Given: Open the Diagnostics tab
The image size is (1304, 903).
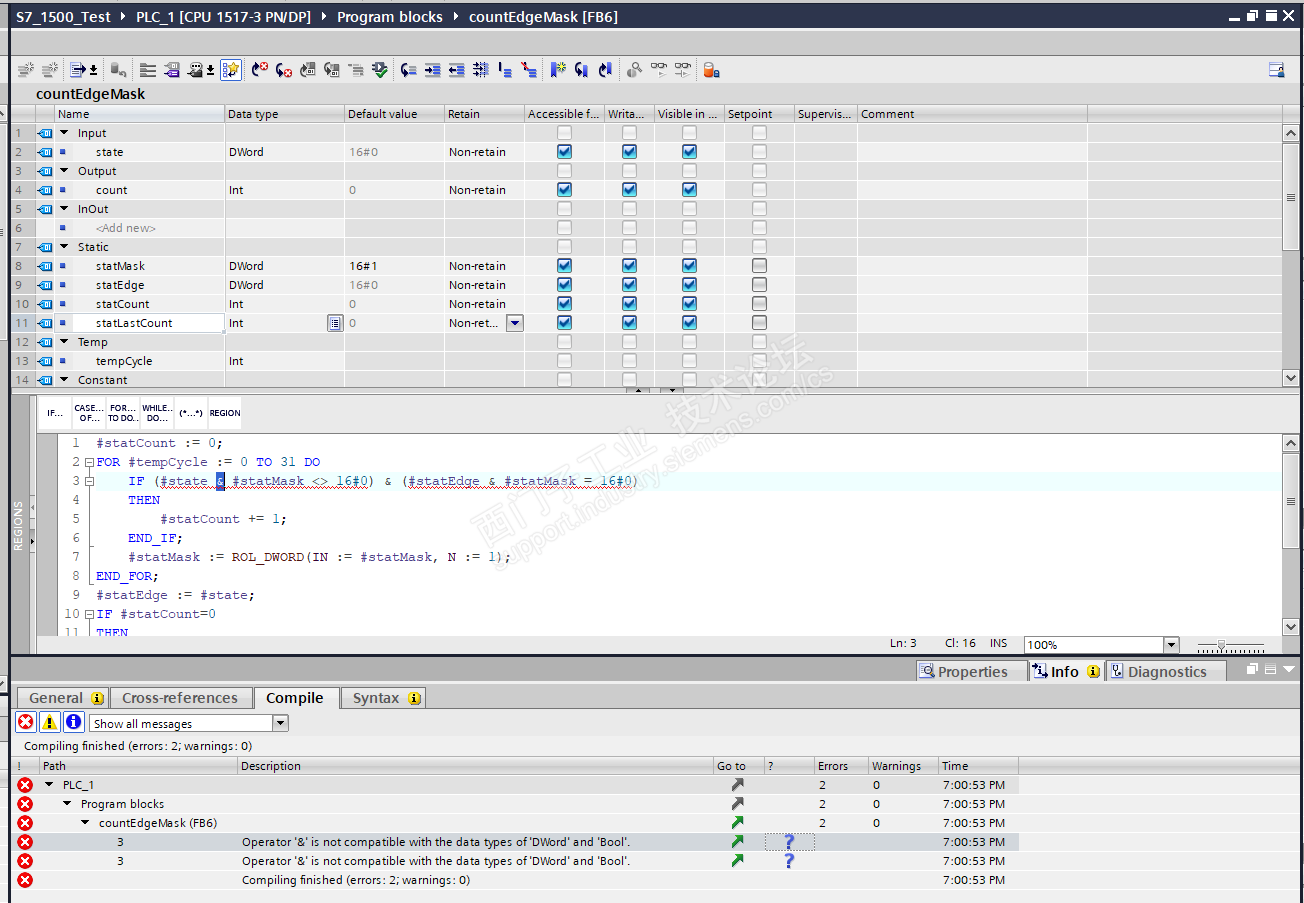Looking at the screenshot, I should (x=1165, y=672).
